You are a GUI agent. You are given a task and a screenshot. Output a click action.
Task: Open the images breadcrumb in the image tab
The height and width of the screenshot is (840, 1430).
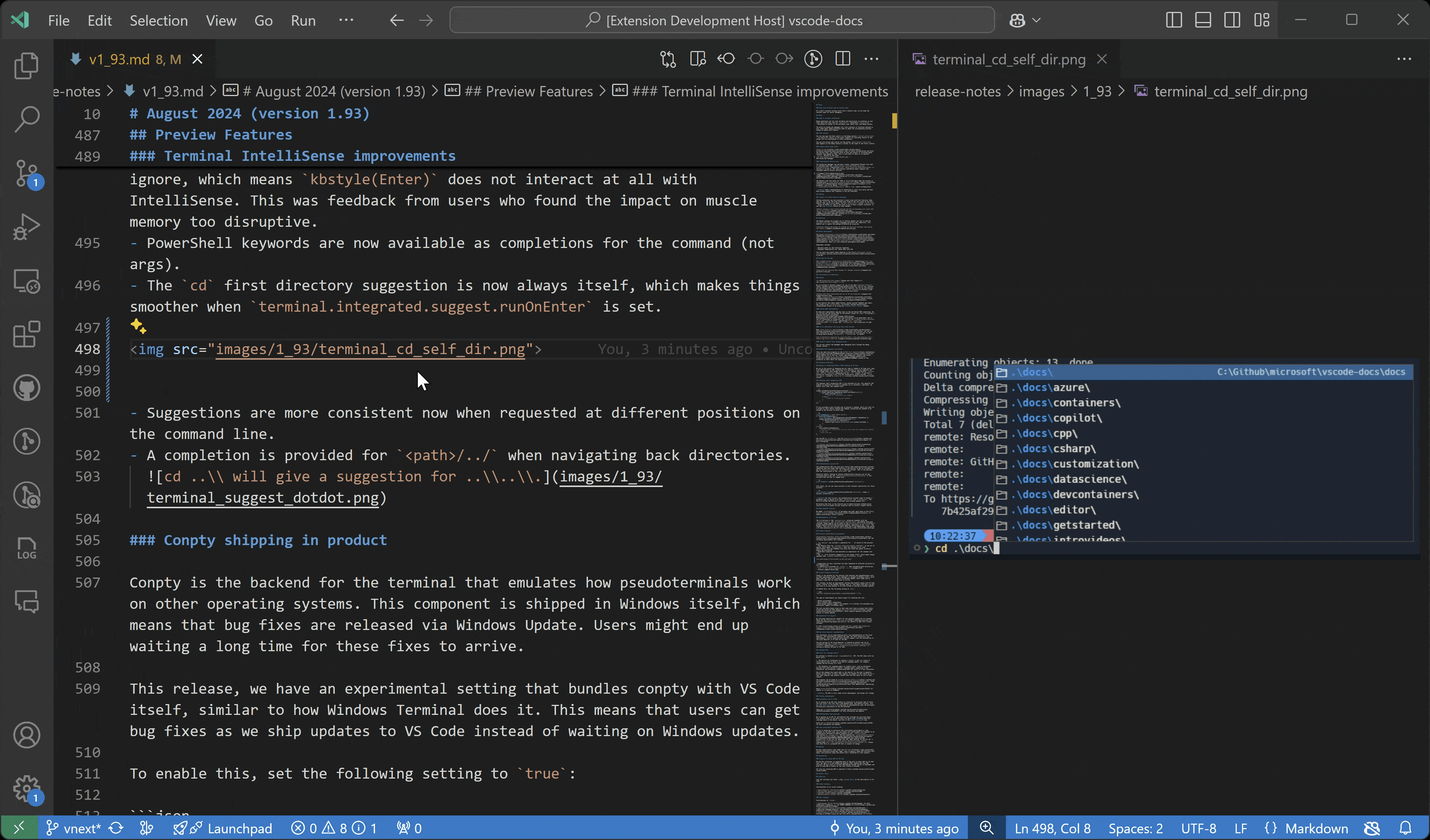[x=1040, y=91]
